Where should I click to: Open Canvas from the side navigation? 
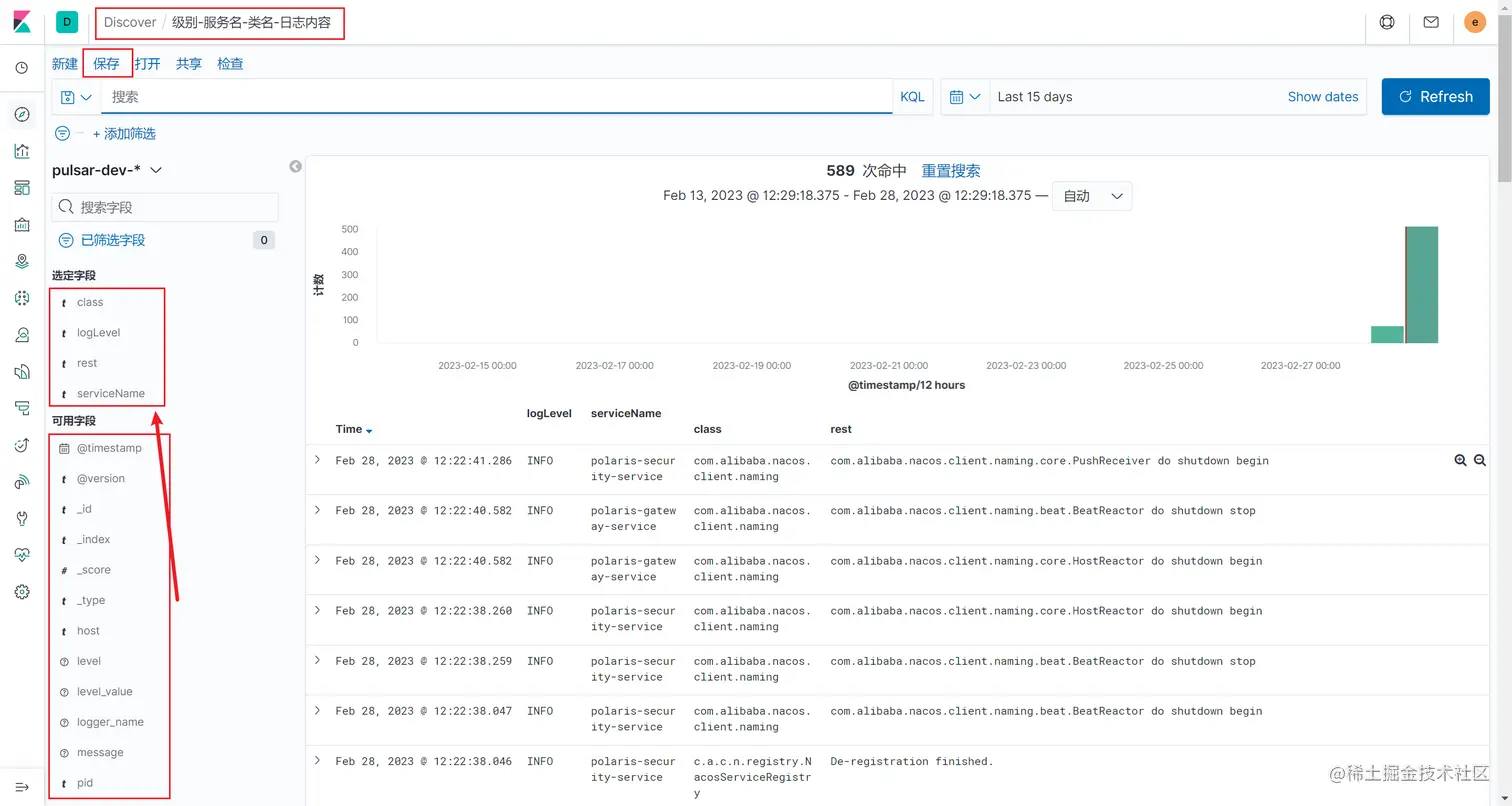coord(22,225)
